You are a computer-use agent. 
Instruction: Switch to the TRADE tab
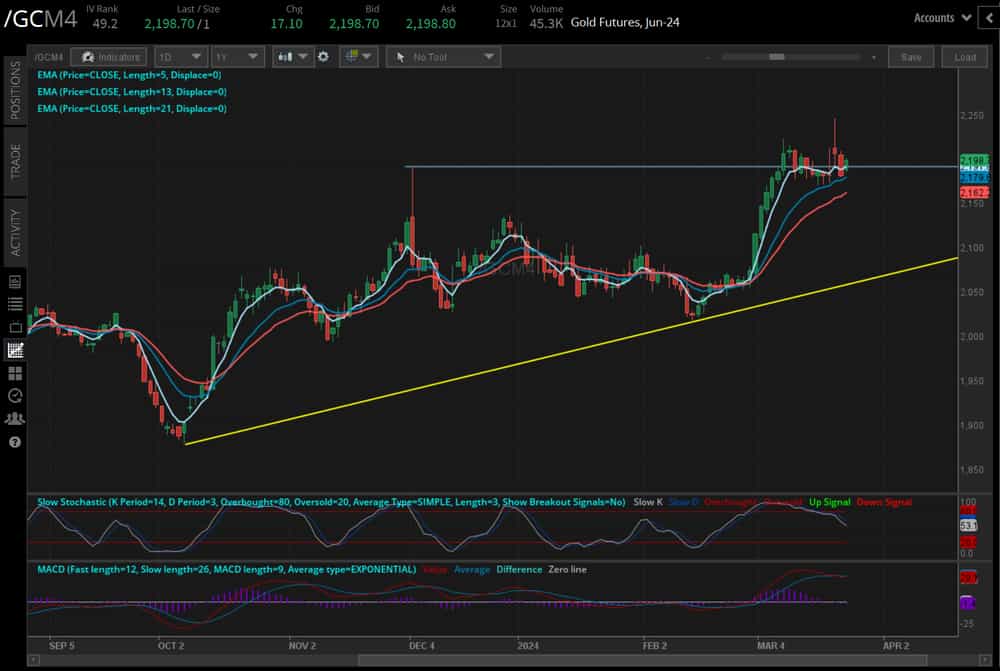click(x=12, y=160)
